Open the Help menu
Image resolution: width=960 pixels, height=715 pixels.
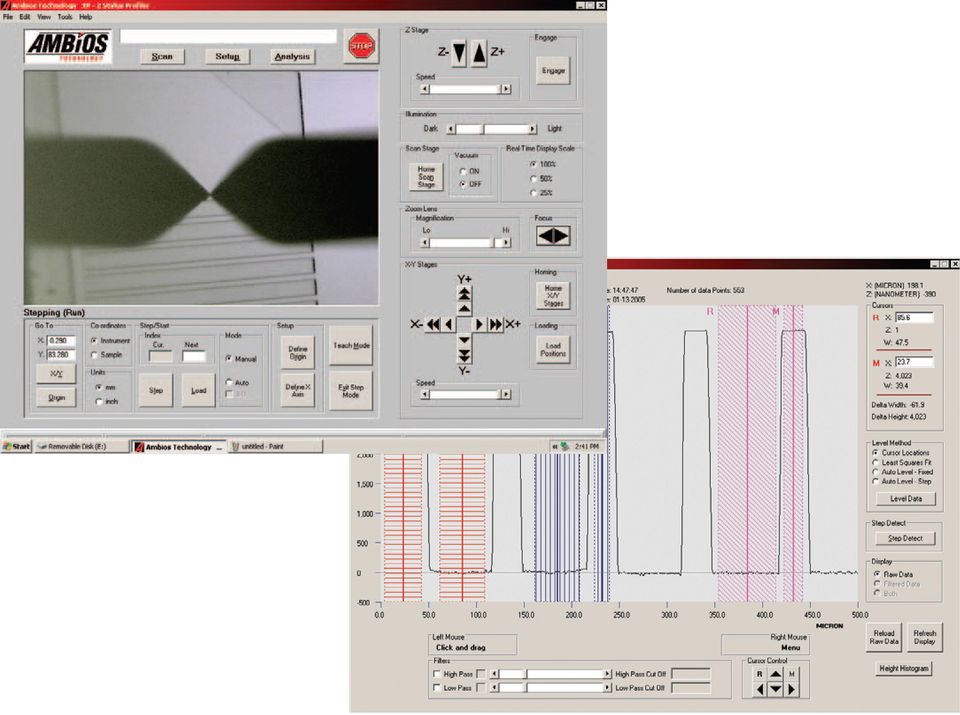point(86,17)
